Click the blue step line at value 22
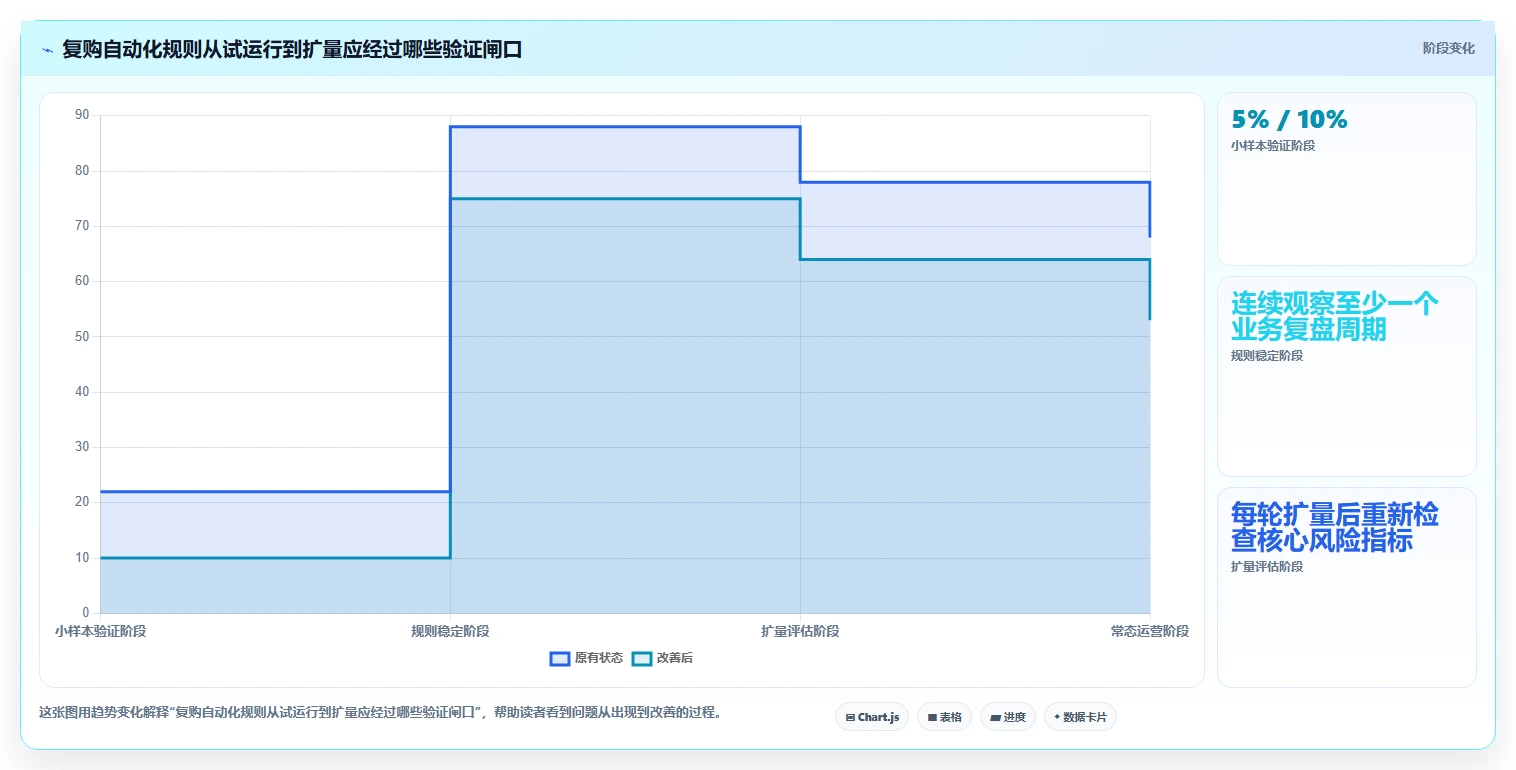The width and height of the screenshot is (1516, 770). pos(275,492)
